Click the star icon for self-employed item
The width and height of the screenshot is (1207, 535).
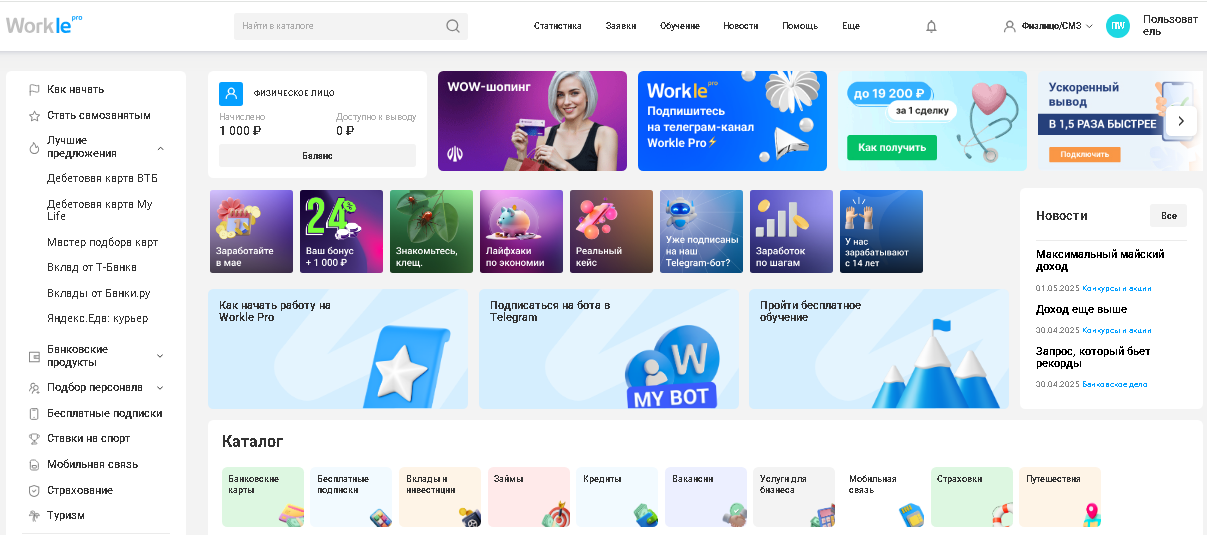coord(34,116)
